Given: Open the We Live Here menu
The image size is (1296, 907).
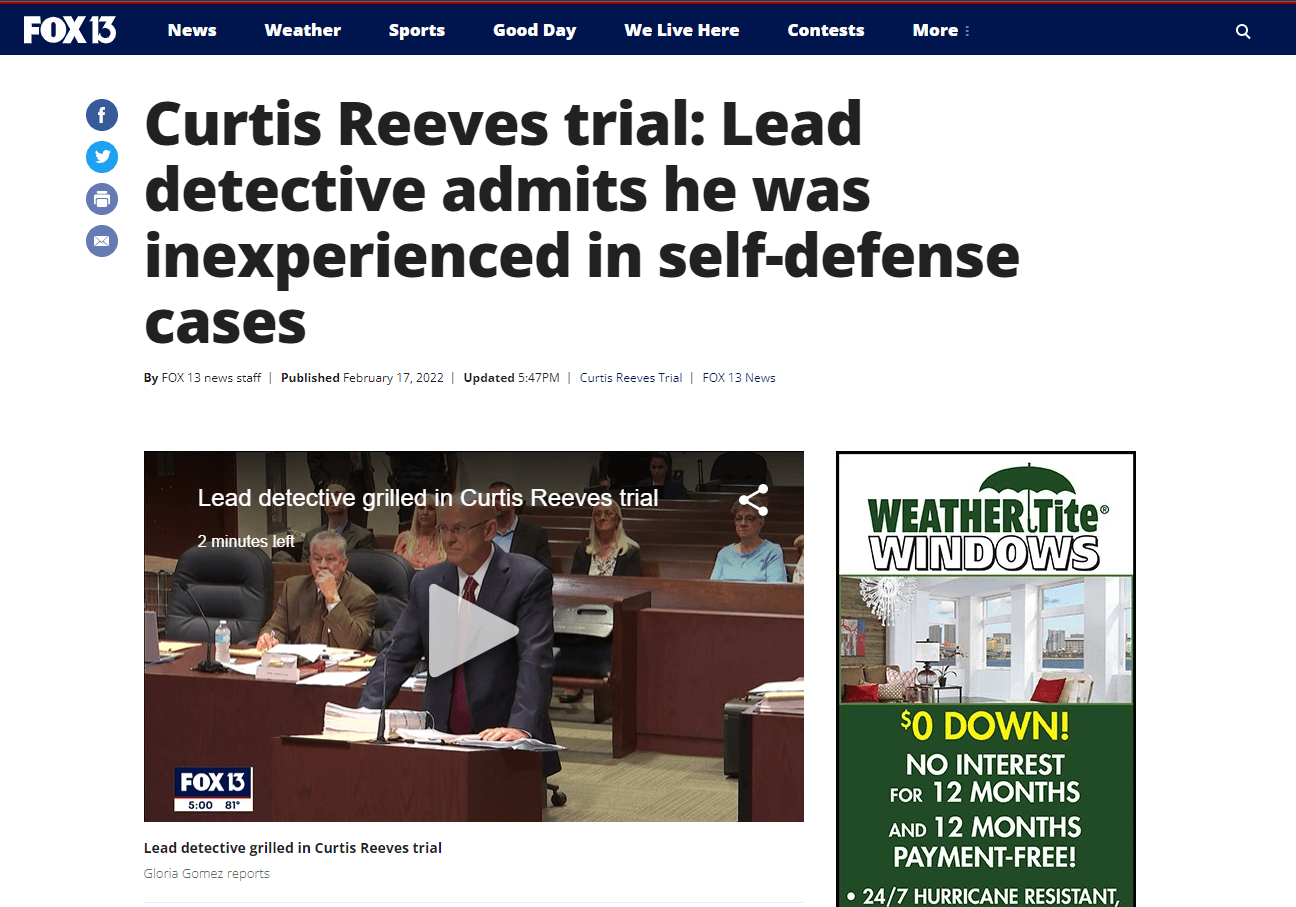Looking at the screenshot, I should point(682,30).
